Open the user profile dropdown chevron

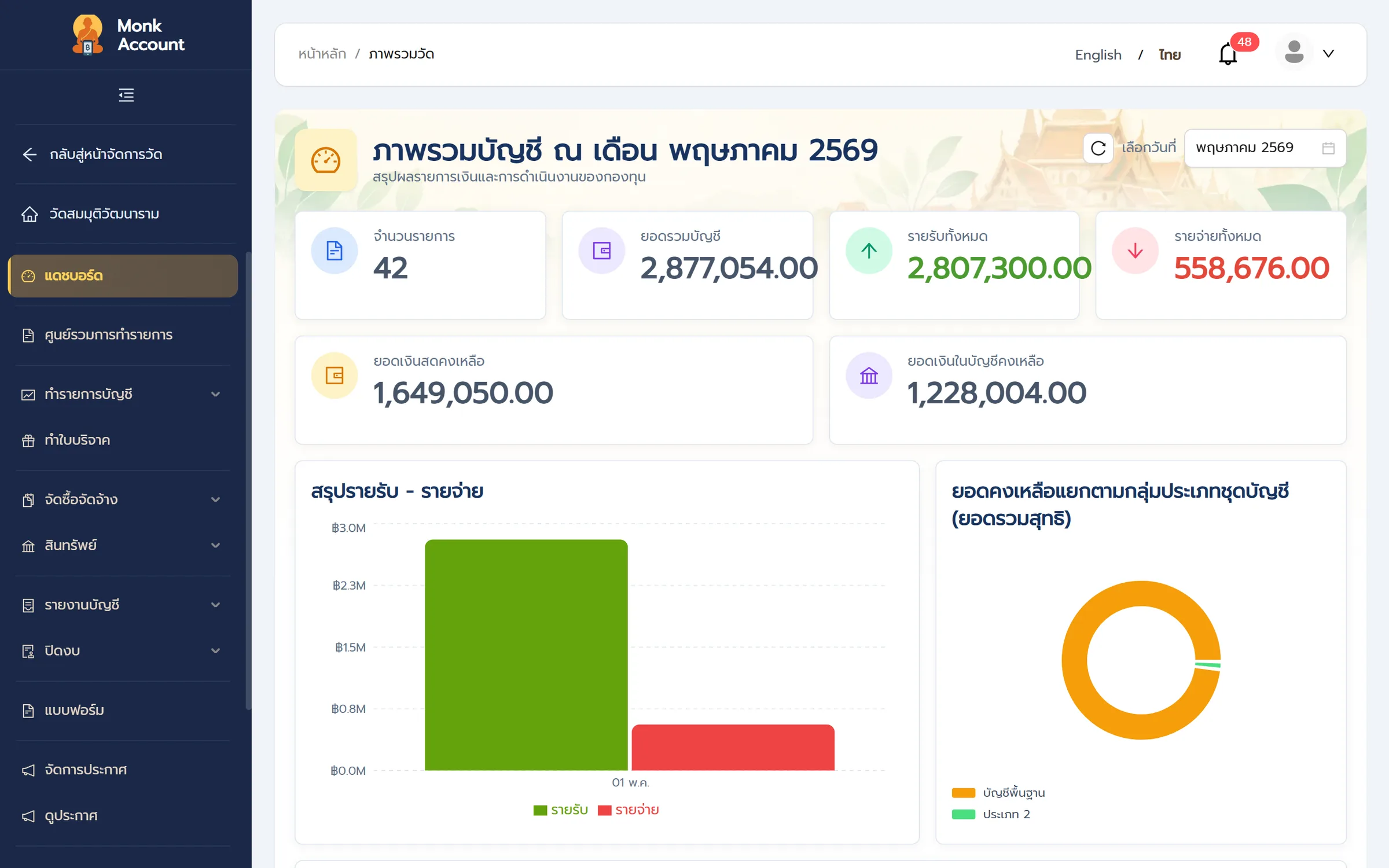tap(1328, 53)
